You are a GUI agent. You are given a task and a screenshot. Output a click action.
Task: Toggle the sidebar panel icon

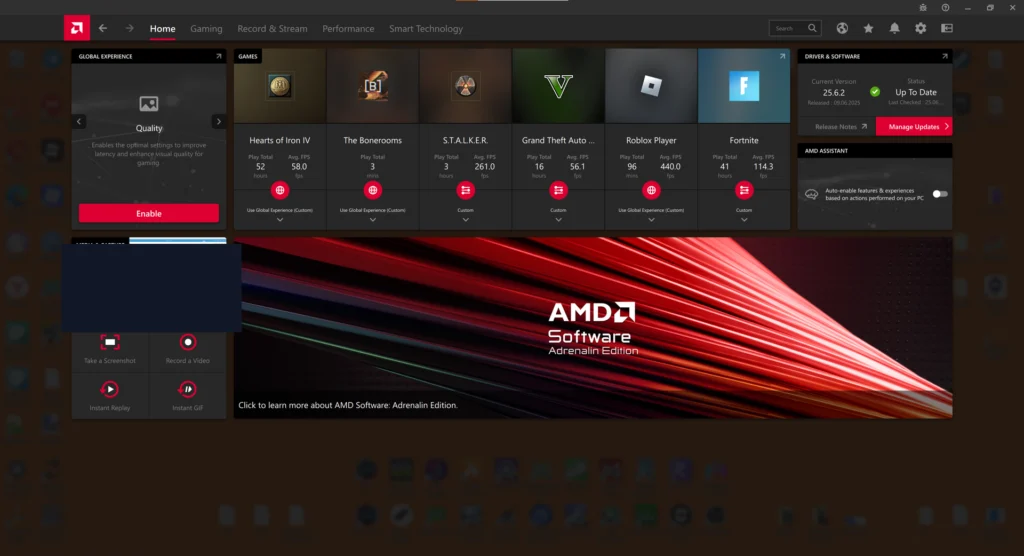pyautogui.click(x=947, y=28)
